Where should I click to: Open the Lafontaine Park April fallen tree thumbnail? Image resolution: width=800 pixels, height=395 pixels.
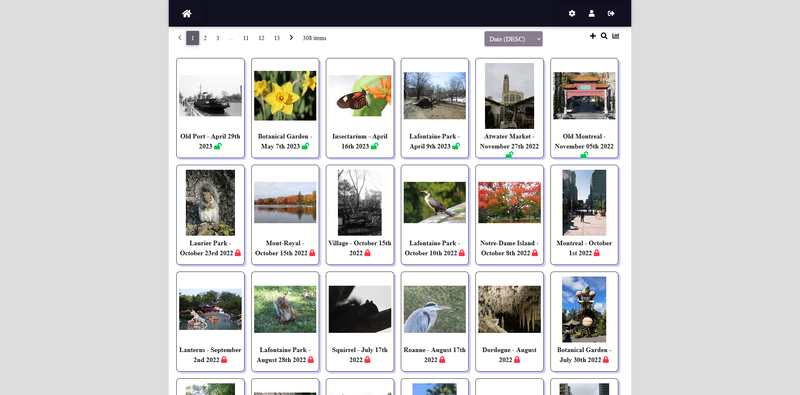[435, 95]
